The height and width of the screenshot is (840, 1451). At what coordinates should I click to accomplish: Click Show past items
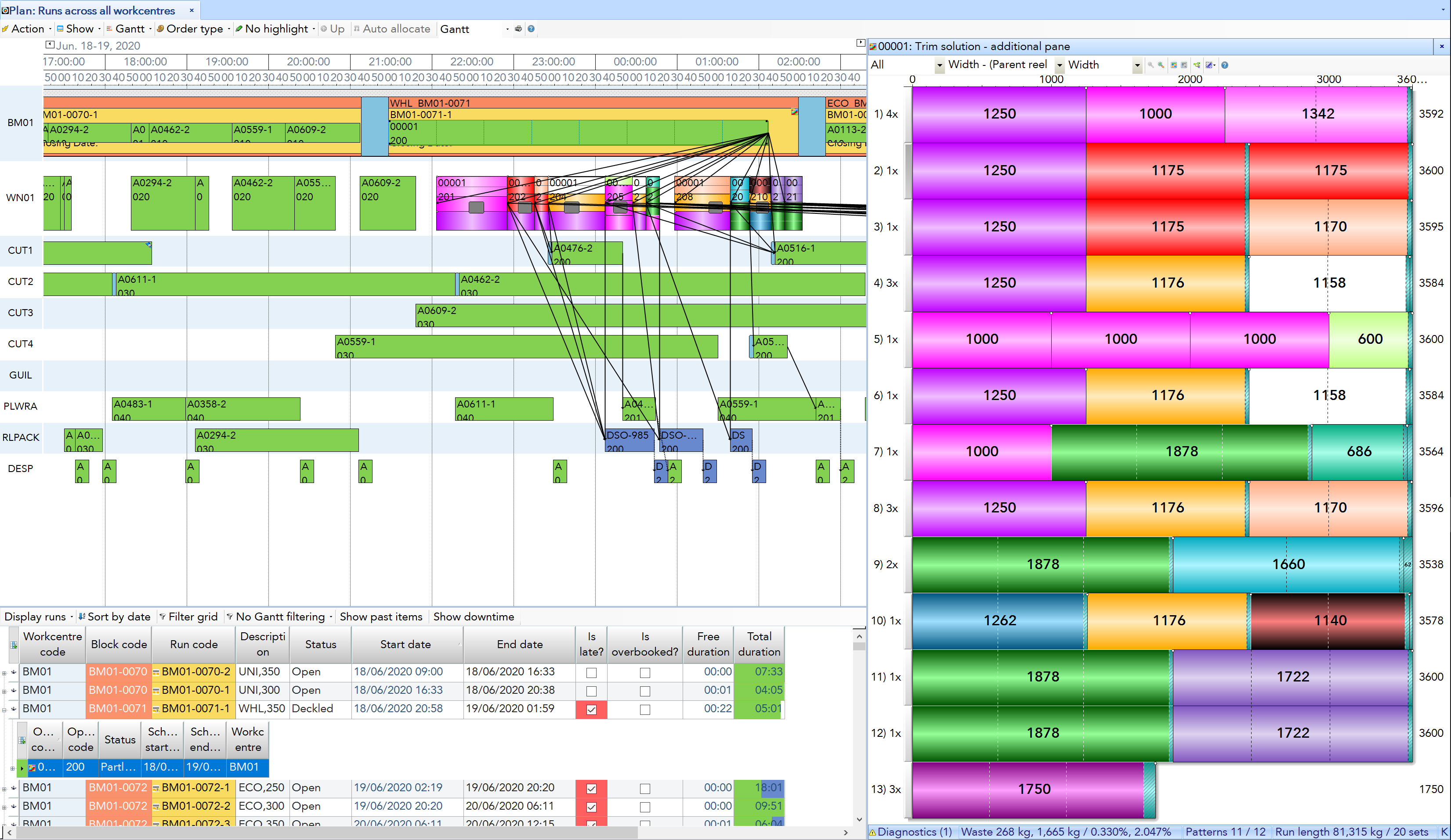tap(380, 617)
